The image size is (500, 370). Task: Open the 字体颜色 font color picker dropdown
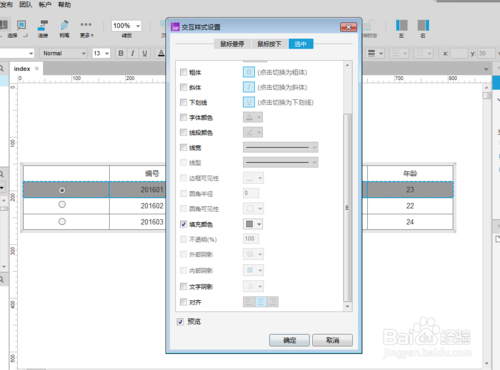[x=253, y=117]
